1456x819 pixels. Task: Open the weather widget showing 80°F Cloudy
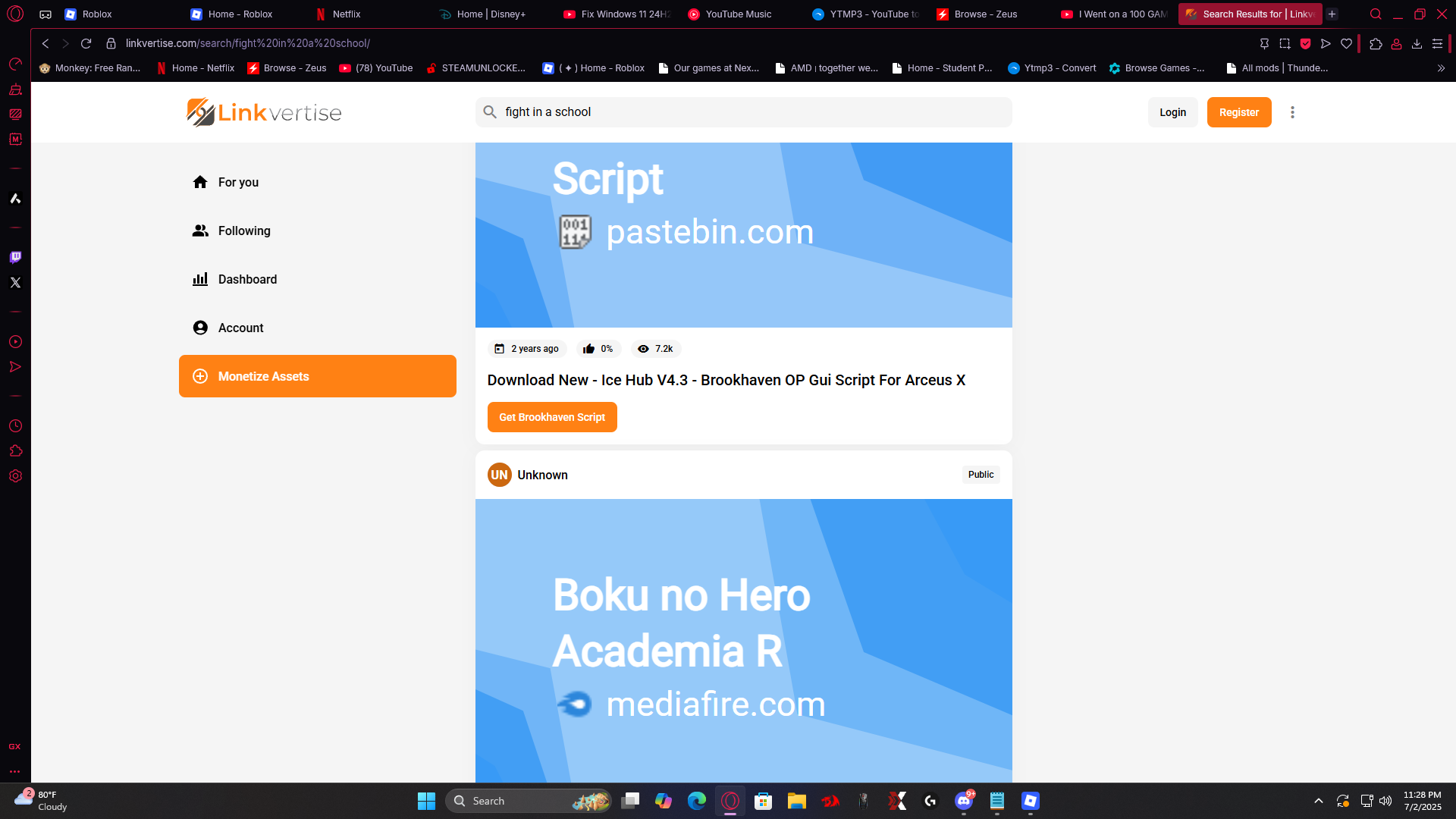[x=41, y=801]
